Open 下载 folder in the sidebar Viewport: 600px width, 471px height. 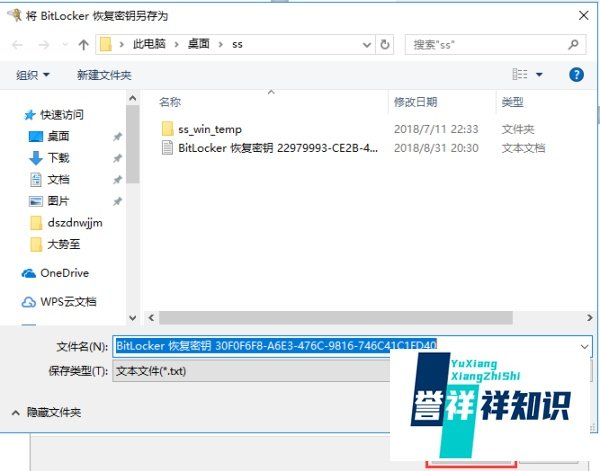click(x=58, y=158)
